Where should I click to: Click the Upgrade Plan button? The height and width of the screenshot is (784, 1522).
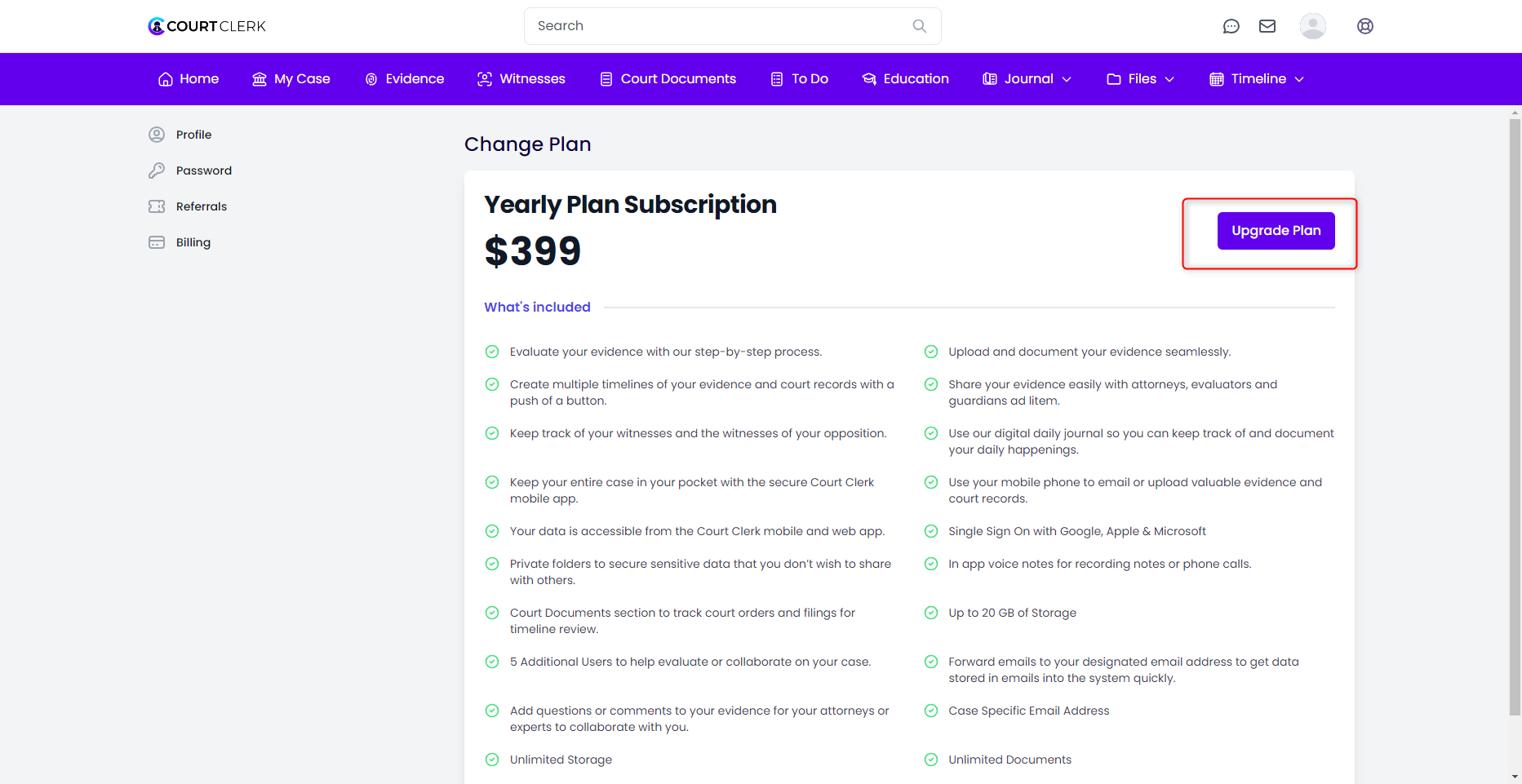point(1276,231)
